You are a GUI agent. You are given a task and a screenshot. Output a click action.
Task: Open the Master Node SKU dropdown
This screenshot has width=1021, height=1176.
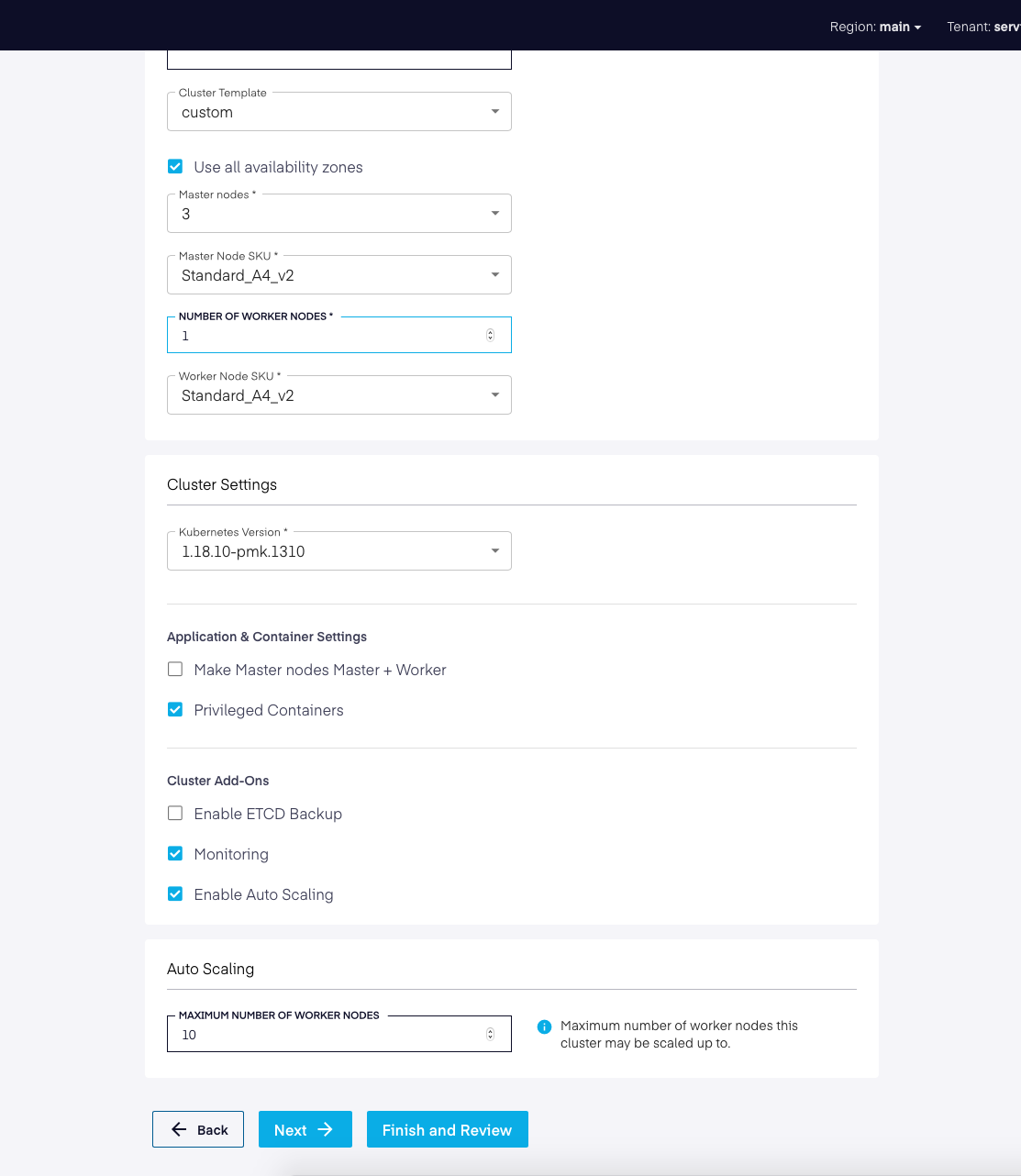click(x=339, y=275)
